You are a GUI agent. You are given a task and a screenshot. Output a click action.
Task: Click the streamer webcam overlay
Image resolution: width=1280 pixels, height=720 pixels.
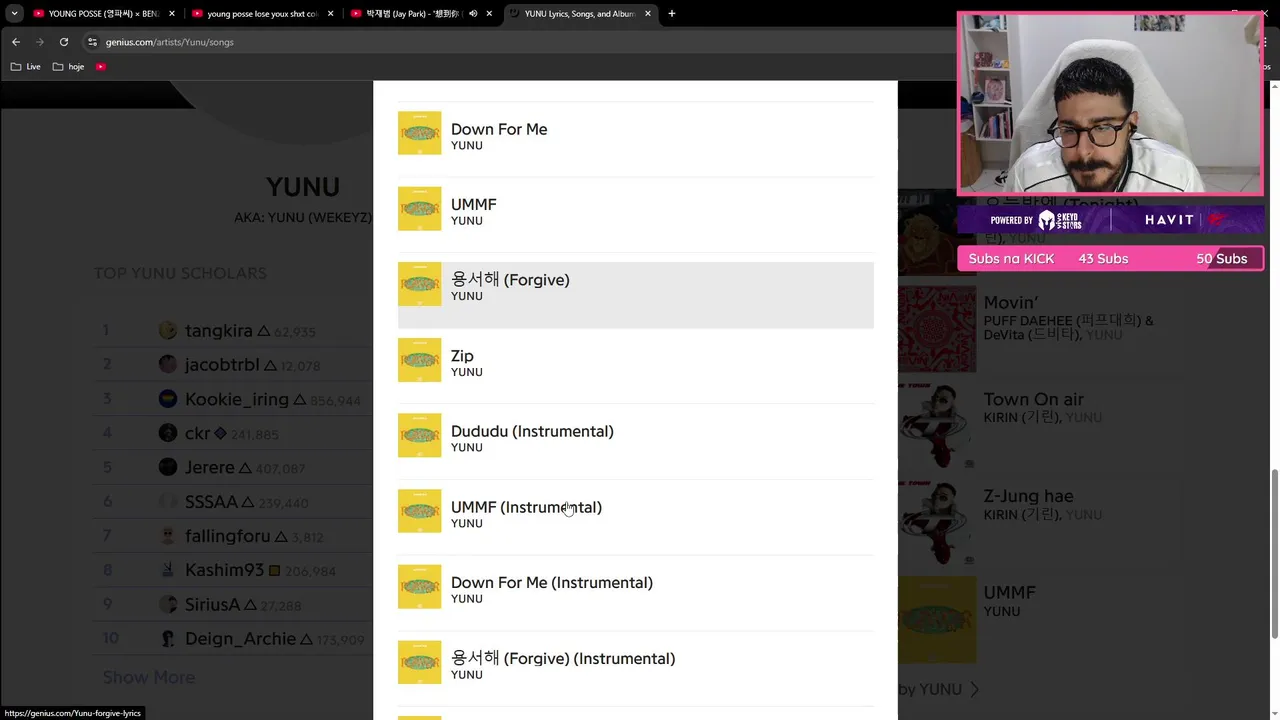click(1110, 103)
